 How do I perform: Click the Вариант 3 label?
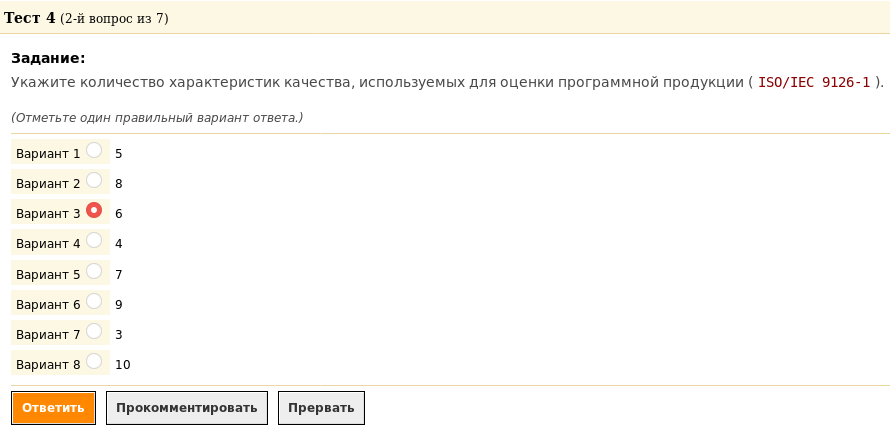(48, 214)
